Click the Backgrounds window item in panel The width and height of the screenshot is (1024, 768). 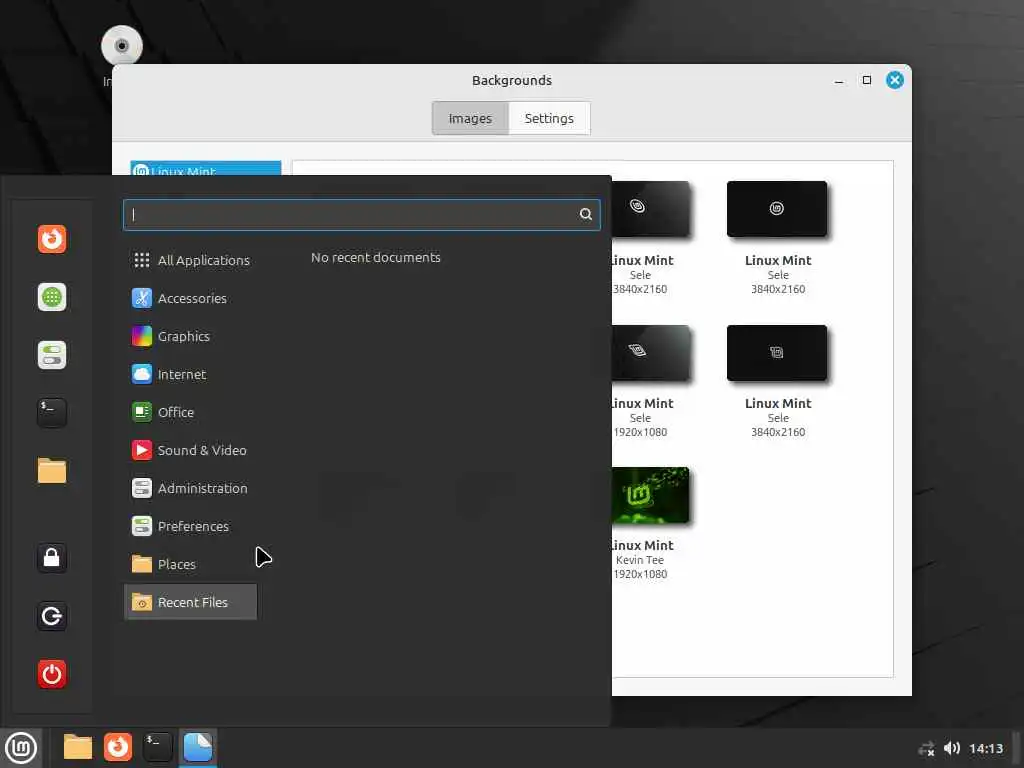pyautogui.click(x=198, y=747)
